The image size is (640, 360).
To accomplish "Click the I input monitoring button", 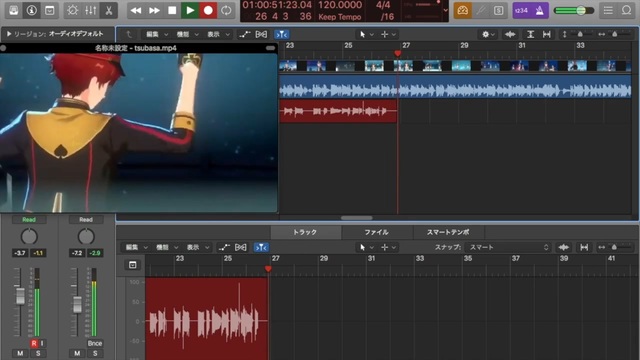I will click(42, 344).
